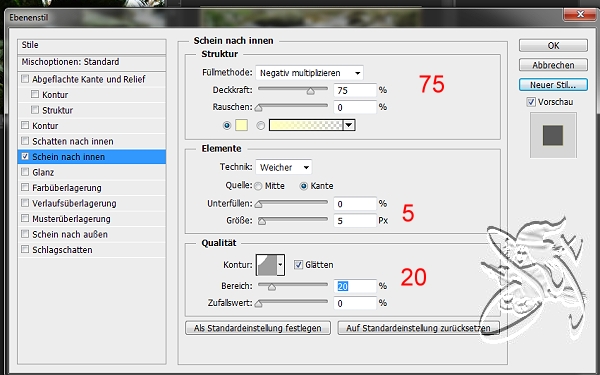Click the Zufallswert slider handle
The width and height of the screenshot is (600, 375).
(x=259, y=303)
